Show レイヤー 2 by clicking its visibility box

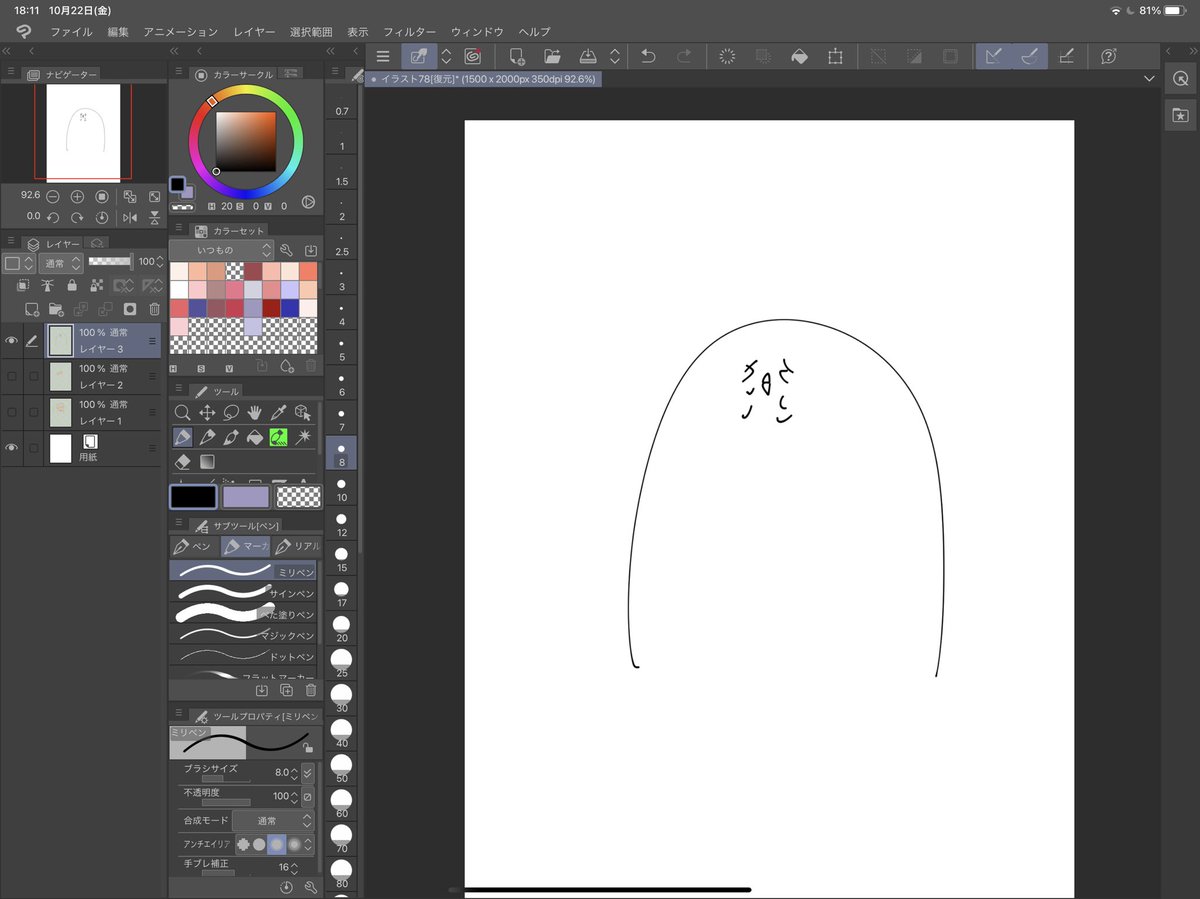coord(12,376)
